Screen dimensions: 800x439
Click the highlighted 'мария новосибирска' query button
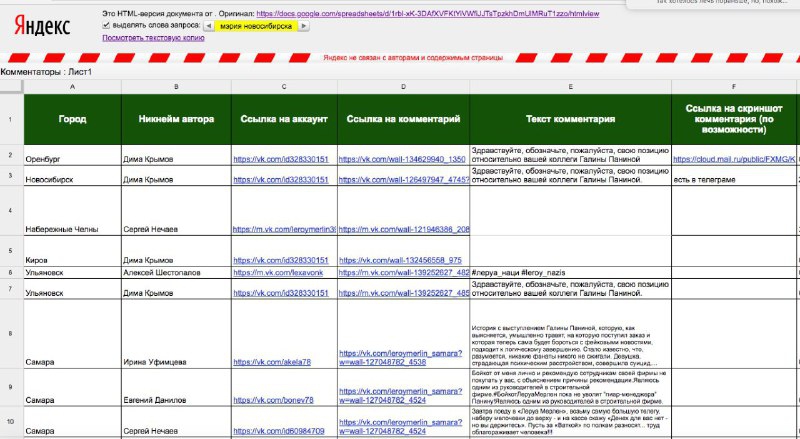256,26
